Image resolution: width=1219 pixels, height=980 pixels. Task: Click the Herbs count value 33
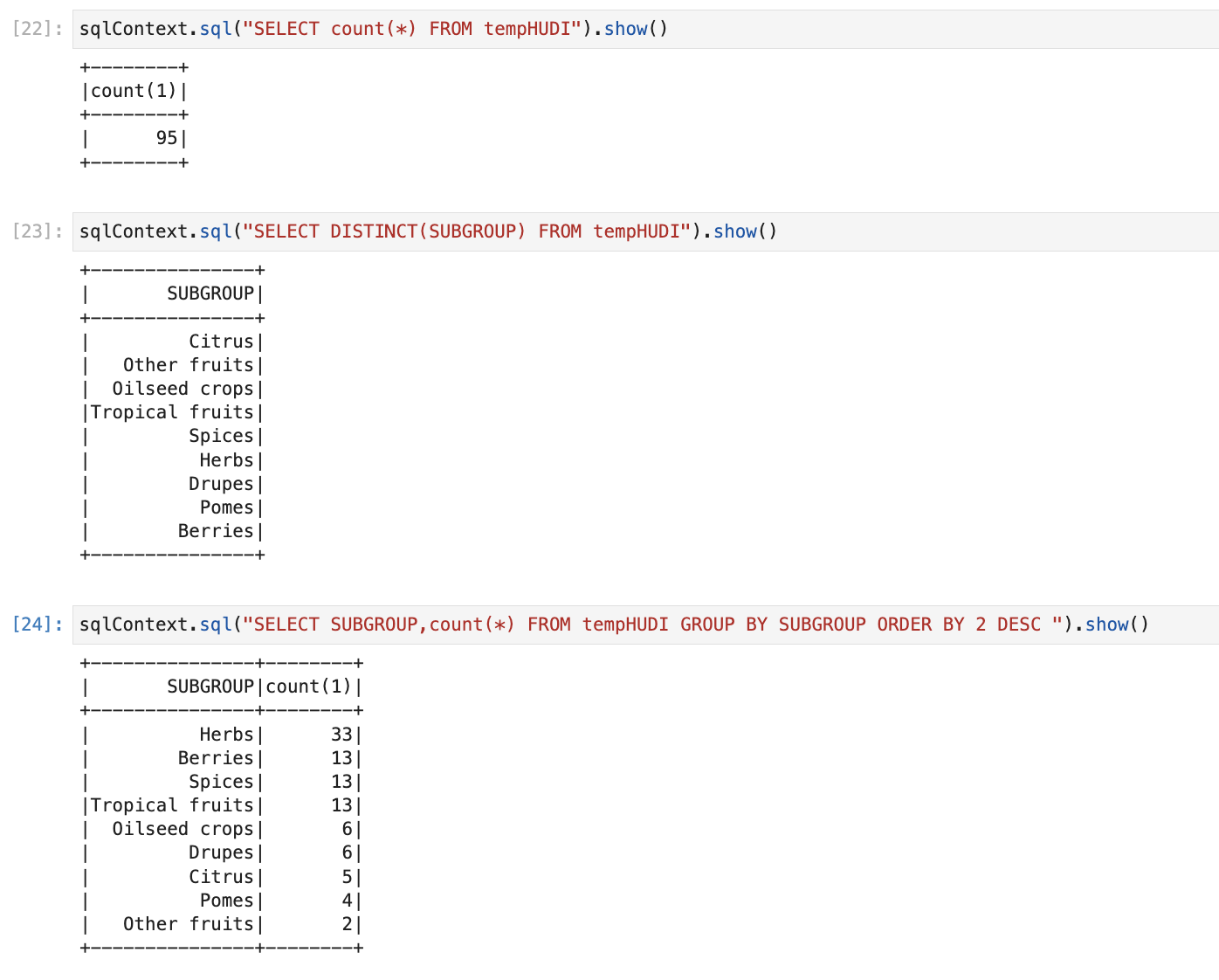coord(341,735)
